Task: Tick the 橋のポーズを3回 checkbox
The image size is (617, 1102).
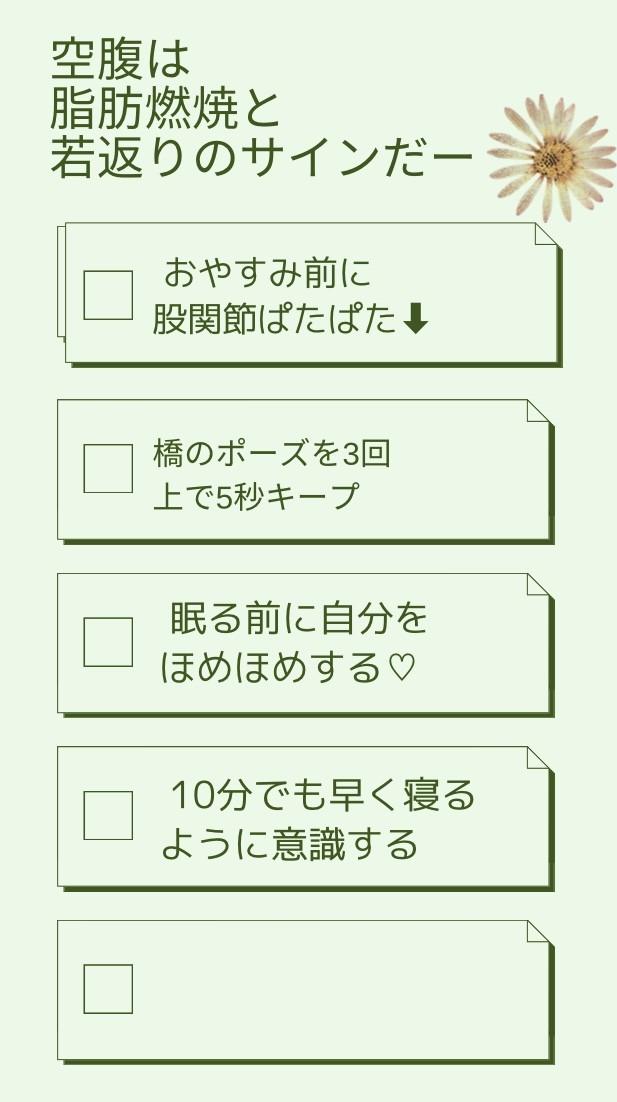Action: coord(108,468)
